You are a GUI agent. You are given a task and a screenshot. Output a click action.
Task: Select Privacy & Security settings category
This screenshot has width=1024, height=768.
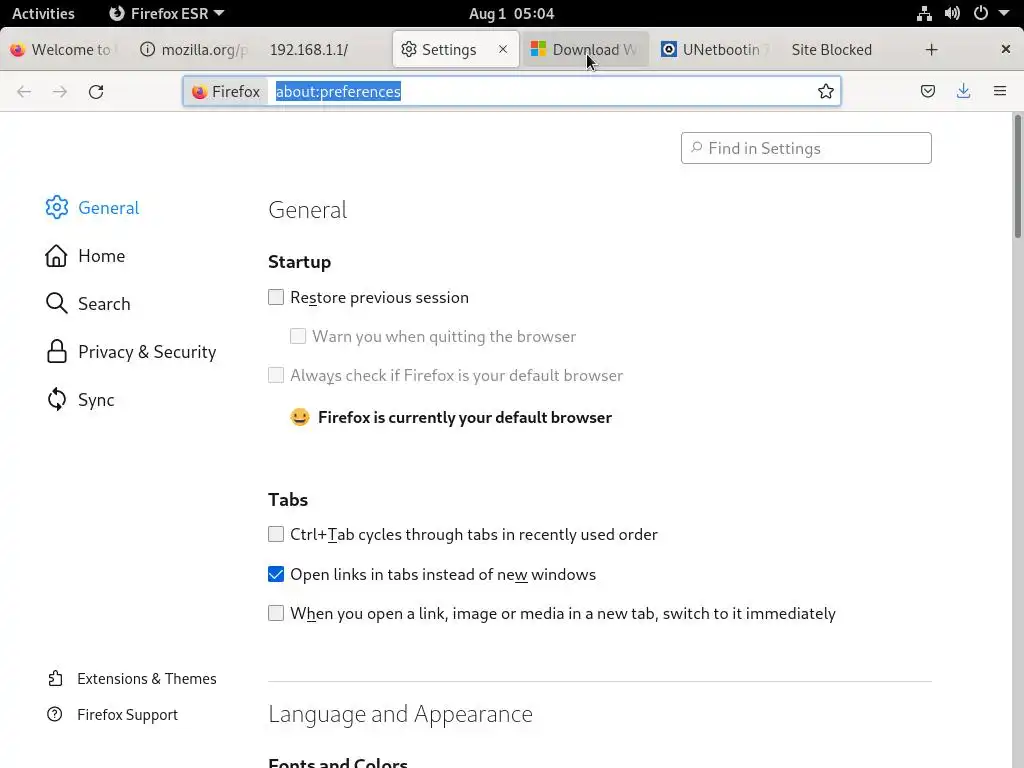[x=146, y=352]
